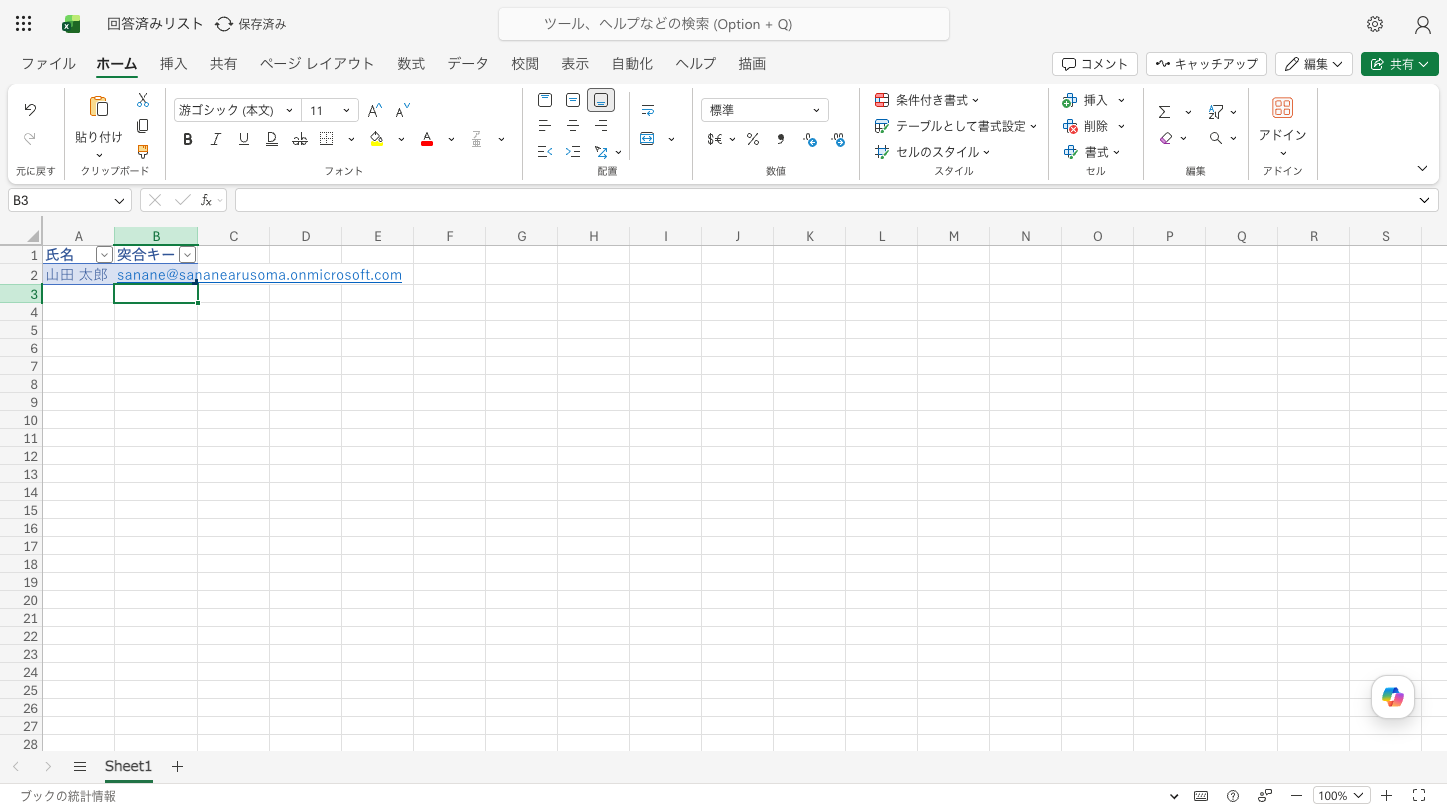The image size is (1447, 806).
Task: Click the Excel logo icon
Action: [x=71, y=24]
